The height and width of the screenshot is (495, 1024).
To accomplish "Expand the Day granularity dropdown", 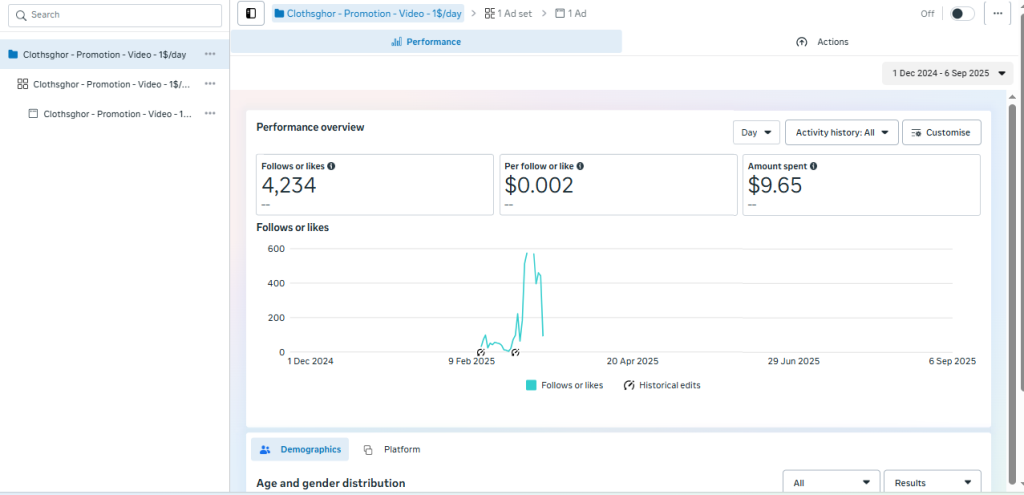I will tap(756, 132).
